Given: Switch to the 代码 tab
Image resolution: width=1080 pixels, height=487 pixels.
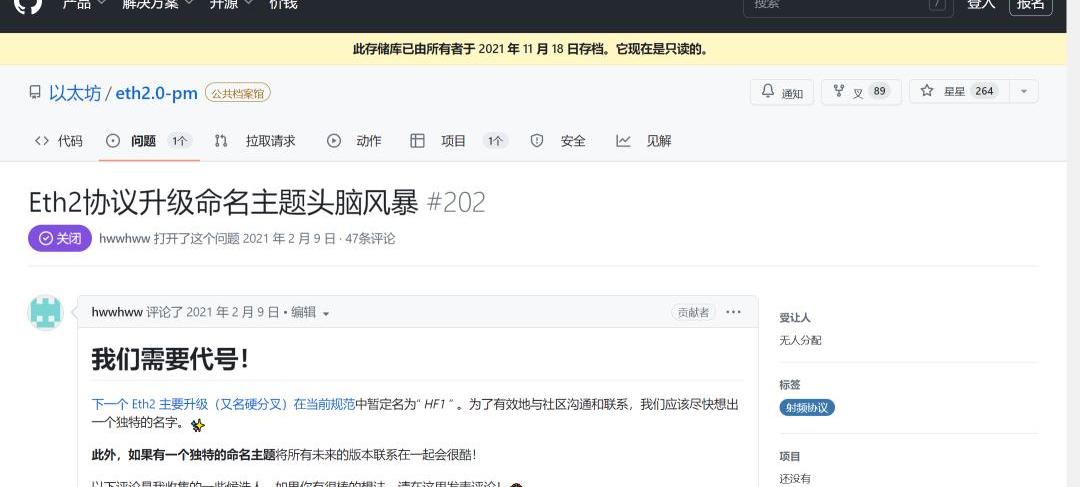Looking at the screenshot, I should (x=59, y=141).
